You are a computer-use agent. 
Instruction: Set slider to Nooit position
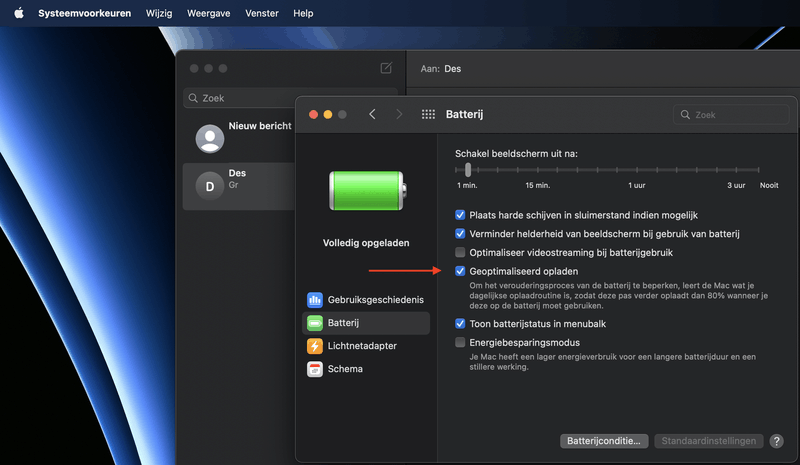pyautogui.click(x=759, y=170)
